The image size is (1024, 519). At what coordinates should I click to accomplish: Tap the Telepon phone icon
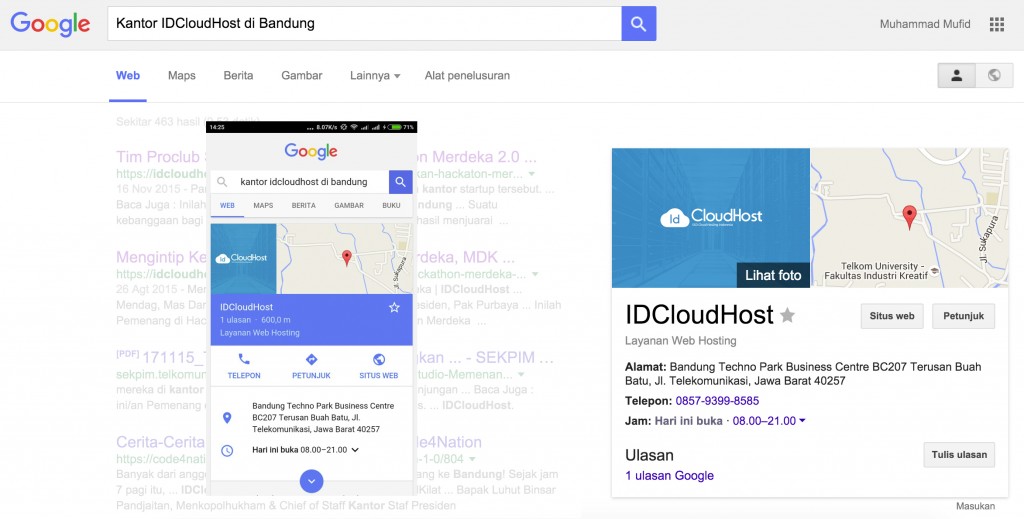click(x=244, y=359)
